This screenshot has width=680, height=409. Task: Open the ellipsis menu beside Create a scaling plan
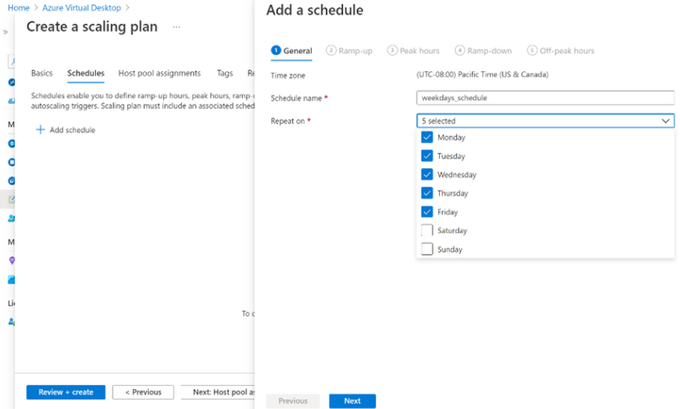coord(176,27)
